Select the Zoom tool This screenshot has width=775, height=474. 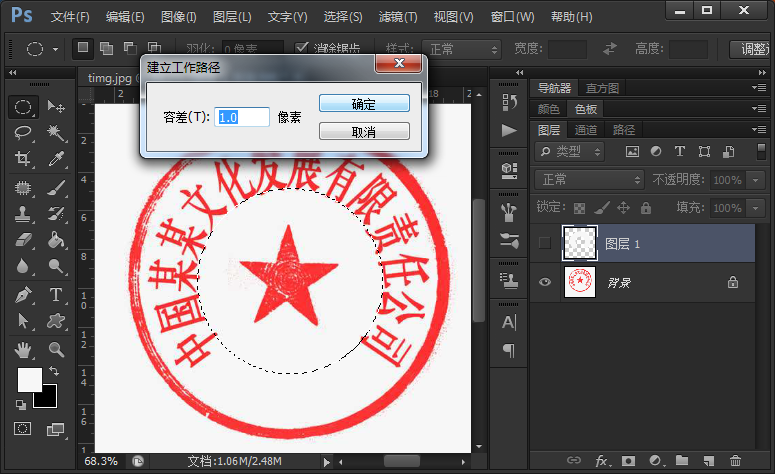[x=55, y=350]
